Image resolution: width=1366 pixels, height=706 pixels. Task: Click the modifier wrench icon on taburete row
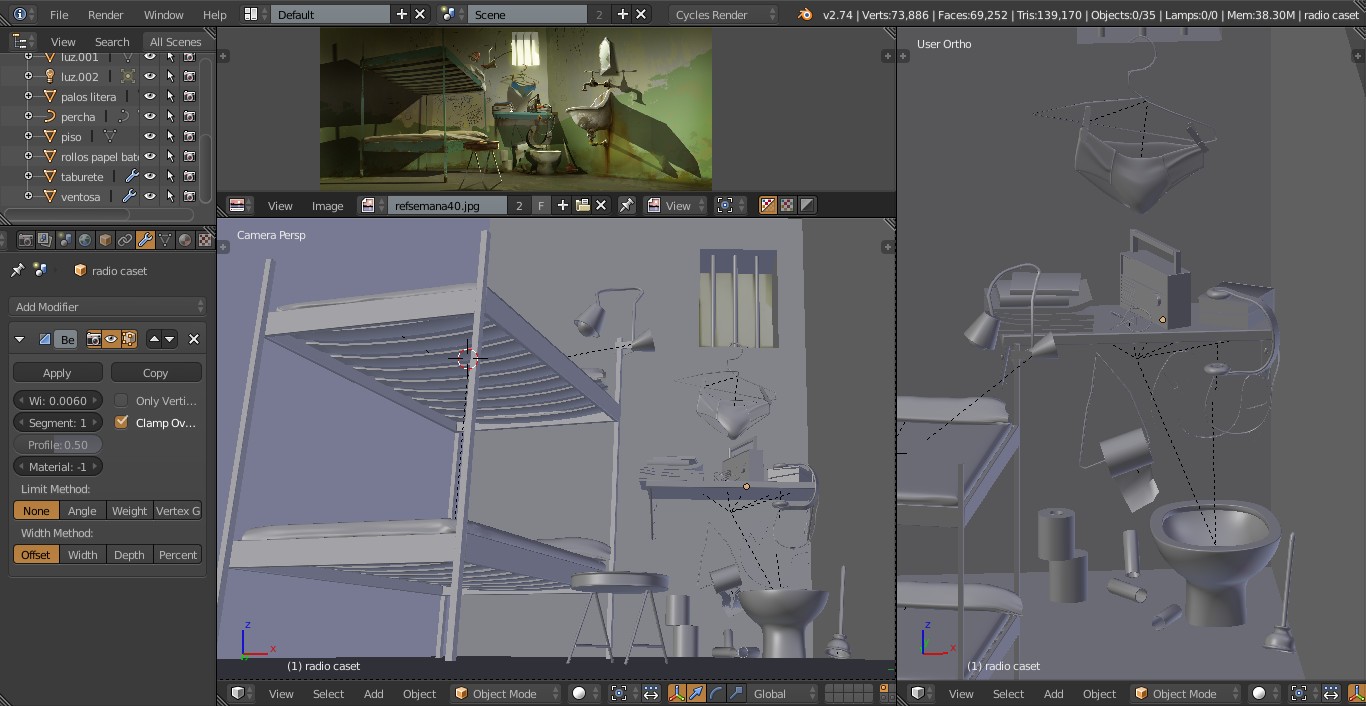131,176
